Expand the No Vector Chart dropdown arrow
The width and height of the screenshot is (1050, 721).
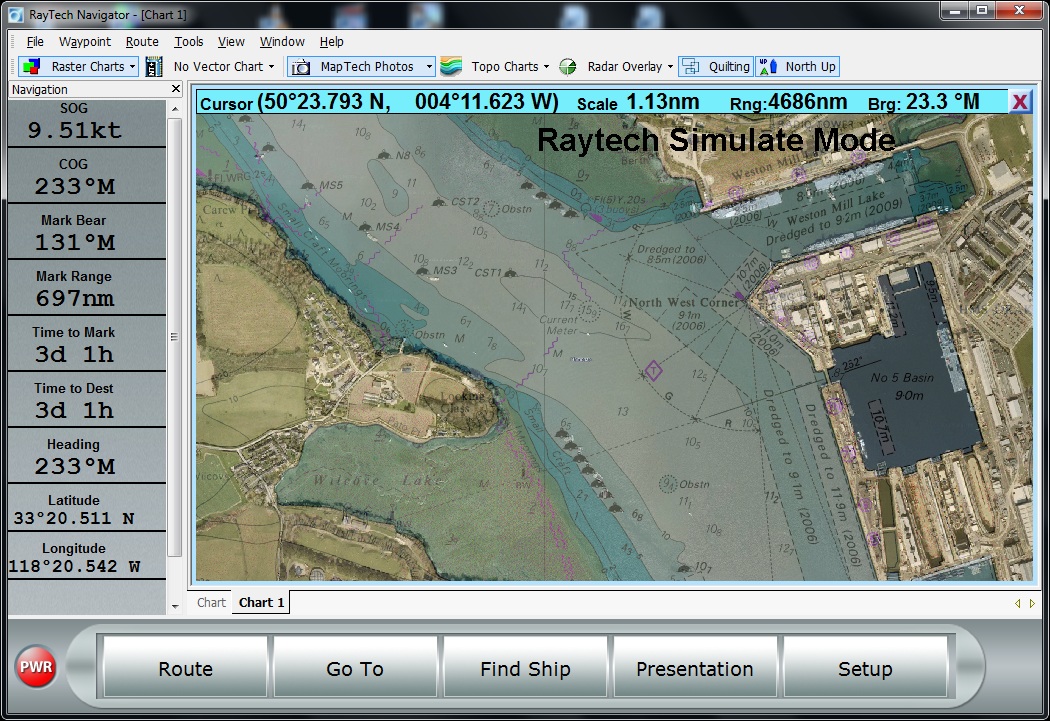click(271, 66)
